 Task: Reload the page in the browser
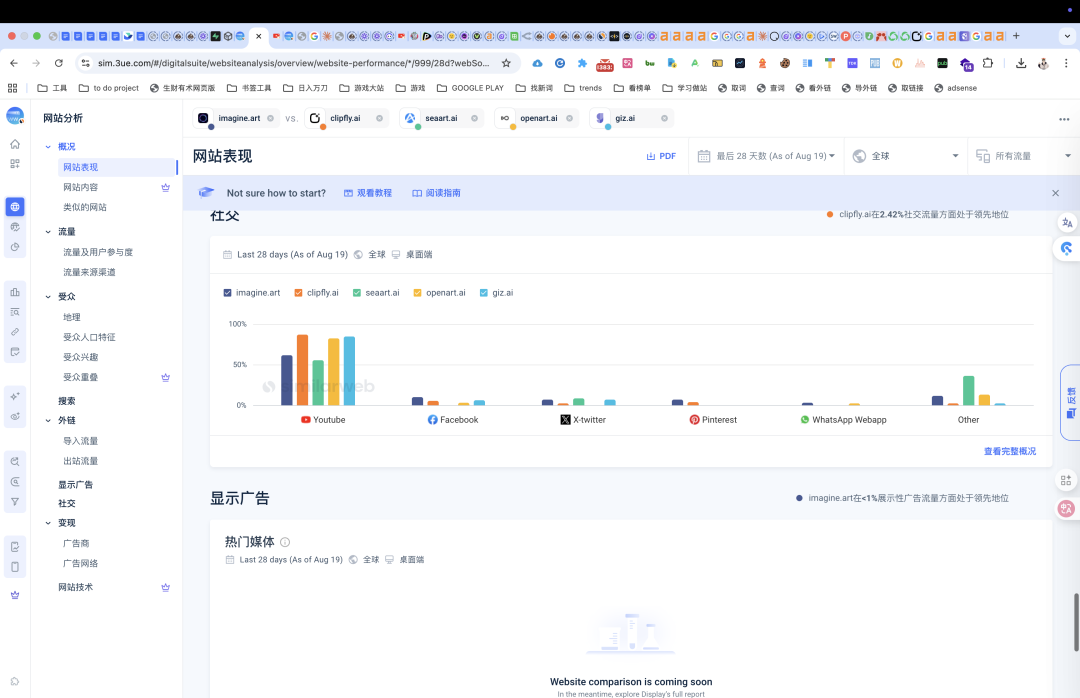point(59,63)
